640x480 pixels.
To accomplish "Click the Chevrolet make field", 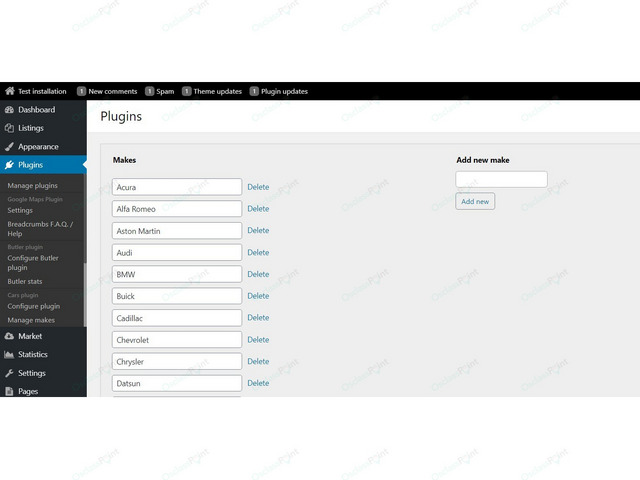I will [x=177, y=340].
